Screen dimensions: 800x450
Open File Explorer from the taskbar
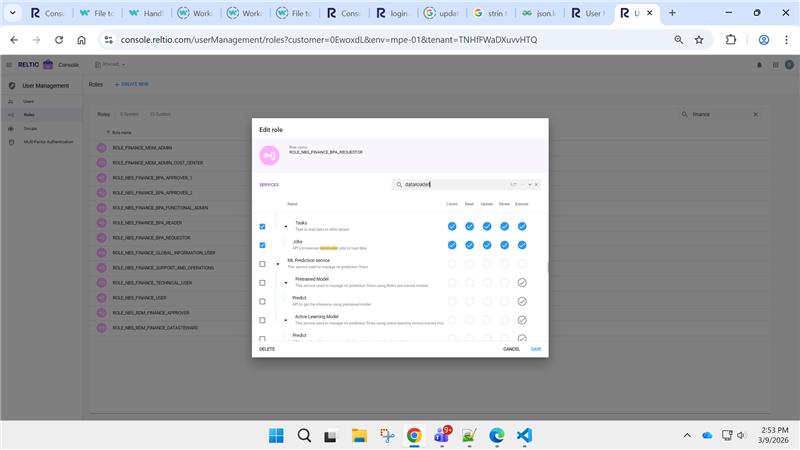tap(359, 435)
